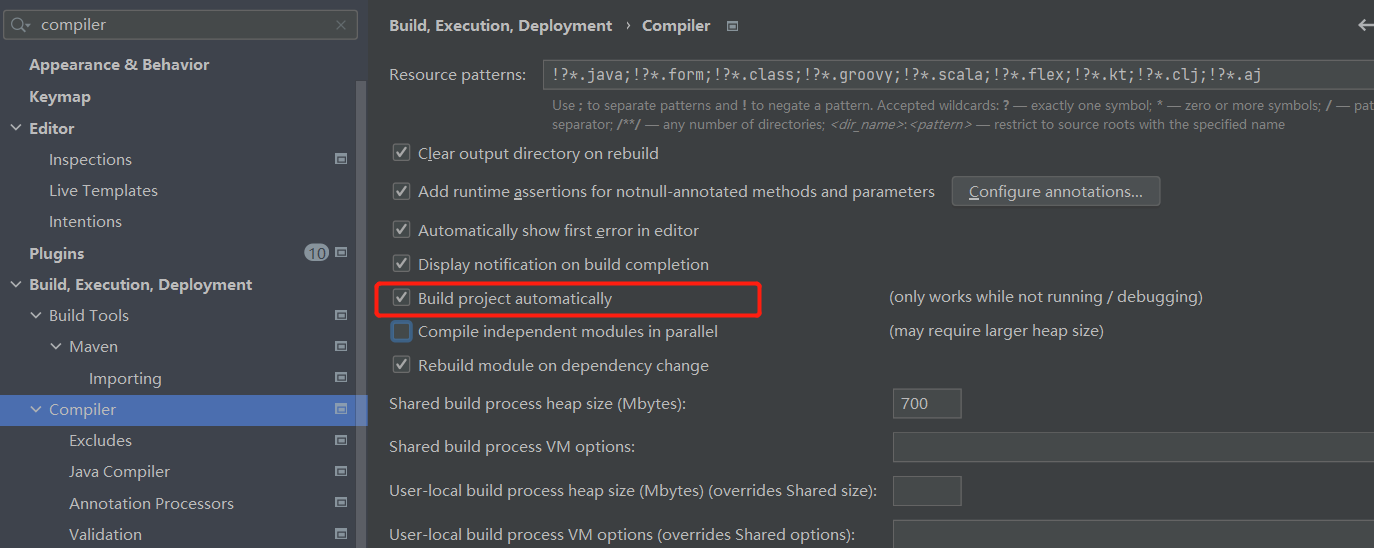Collapse the Maven tree node

tap(56, 346)
